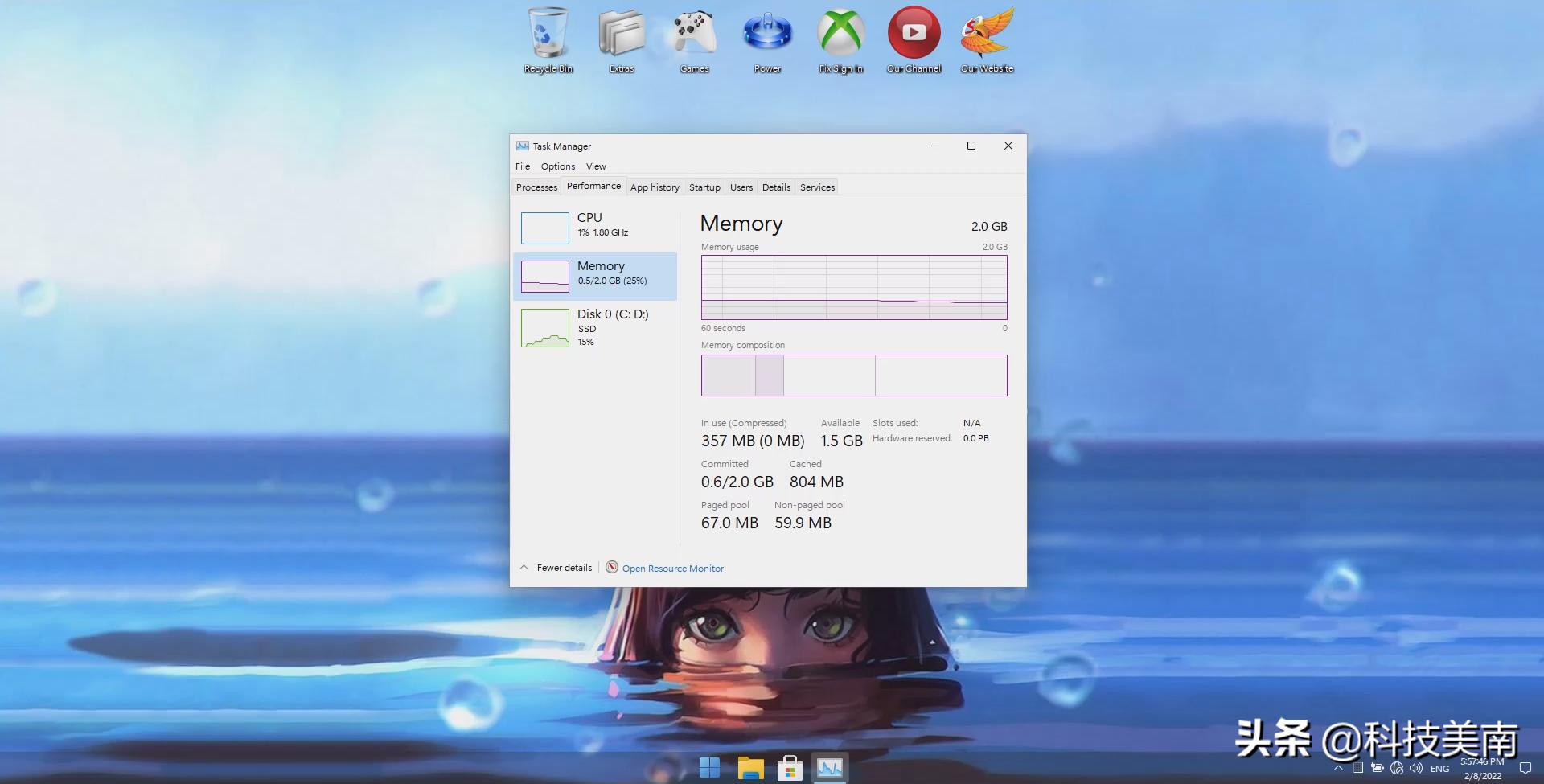The height and width of the screenshot is (784, 1544).
Task: Click the Start button on the taskbar
Action: point(710,767)
